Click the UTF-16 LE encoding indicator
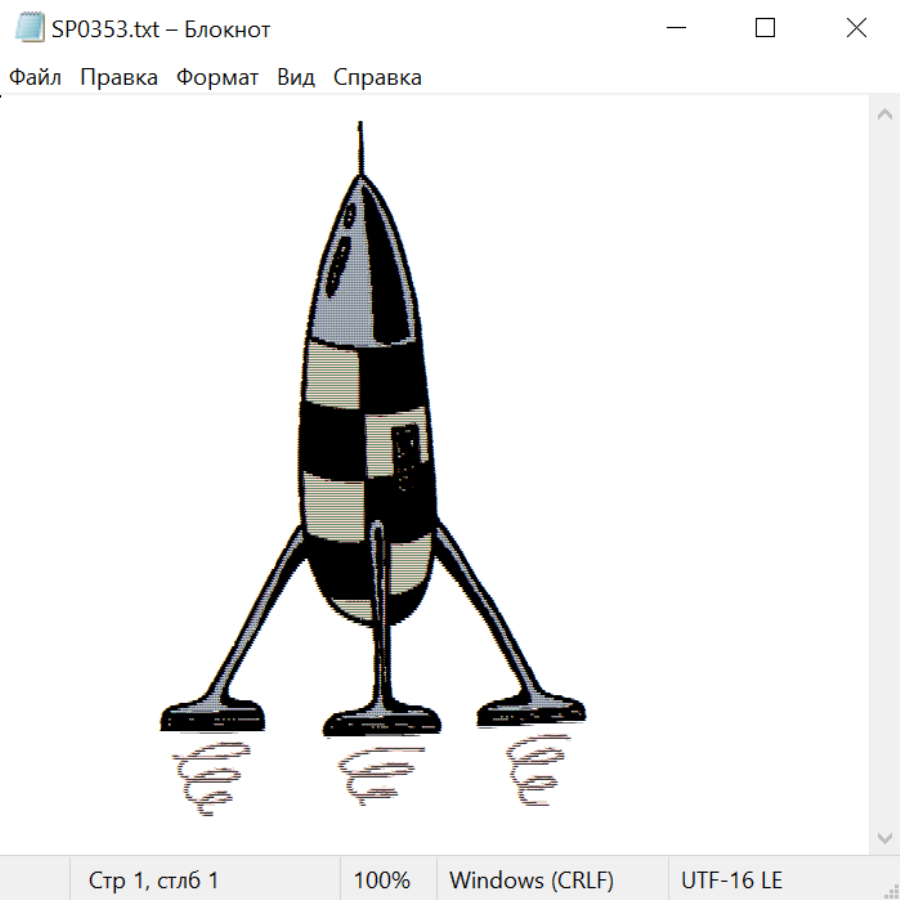900x900 pixels. [x=731, y=881]
